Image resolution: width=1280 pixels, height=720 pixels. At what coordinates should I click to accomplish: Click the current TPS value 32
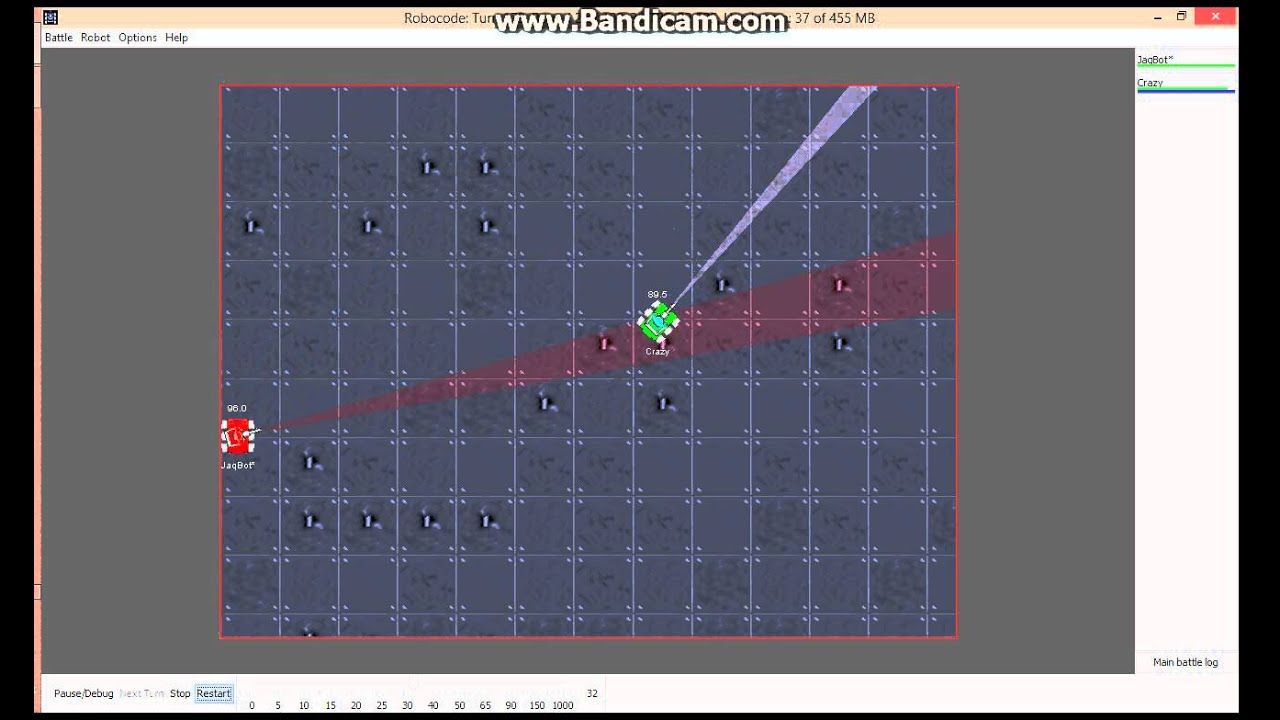pyautogui.click(x=592, y=693)
